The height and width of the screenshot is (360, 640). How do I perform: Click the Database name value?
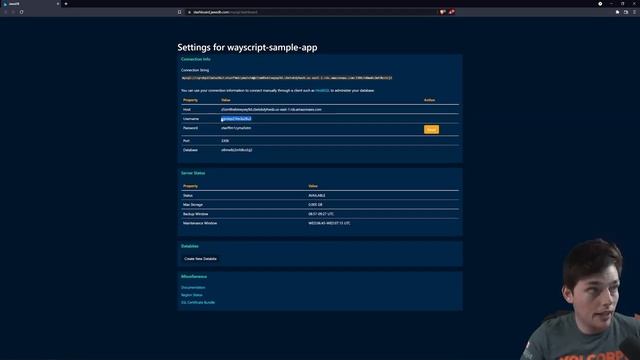pyautogui.click(x=236, y=150)
